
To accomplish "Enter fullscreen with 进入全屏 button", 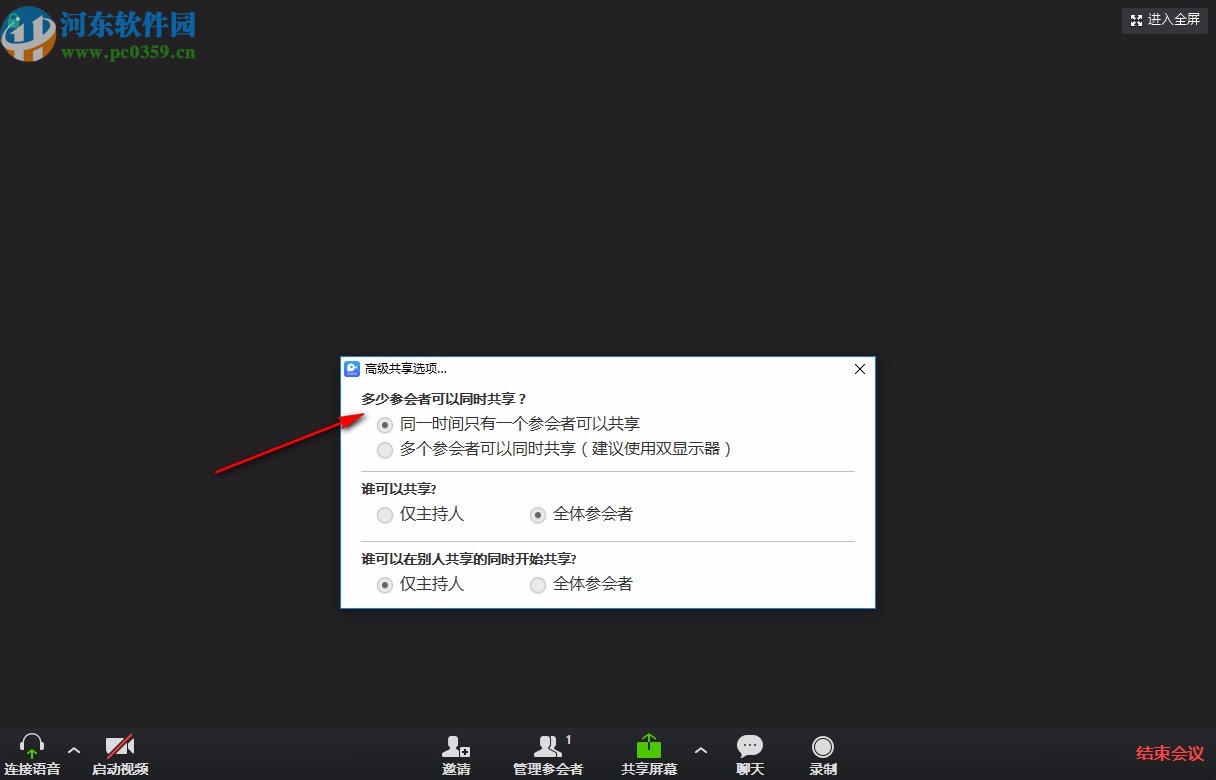I will [1164, 20].
